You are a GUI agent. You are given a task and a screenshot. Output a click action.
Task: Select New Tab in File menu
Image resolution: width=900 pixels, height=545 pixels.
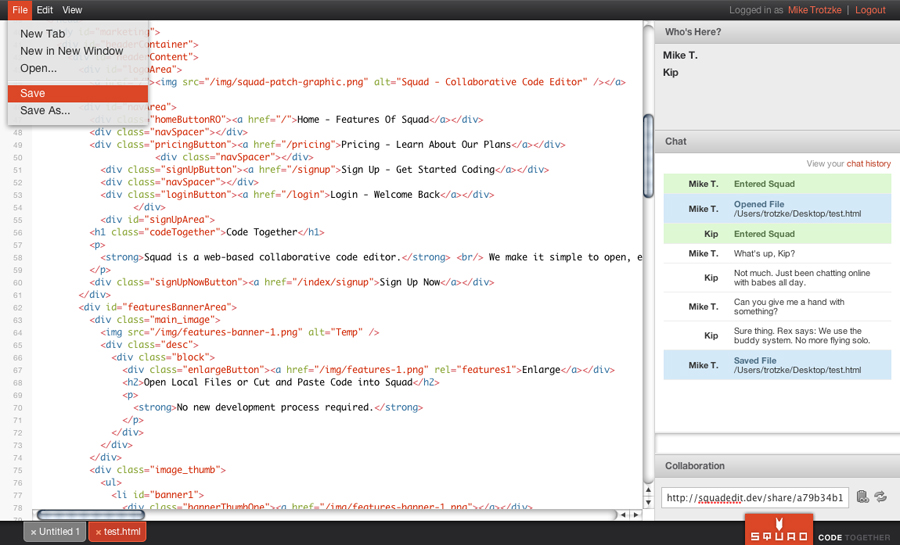[42, 34]
